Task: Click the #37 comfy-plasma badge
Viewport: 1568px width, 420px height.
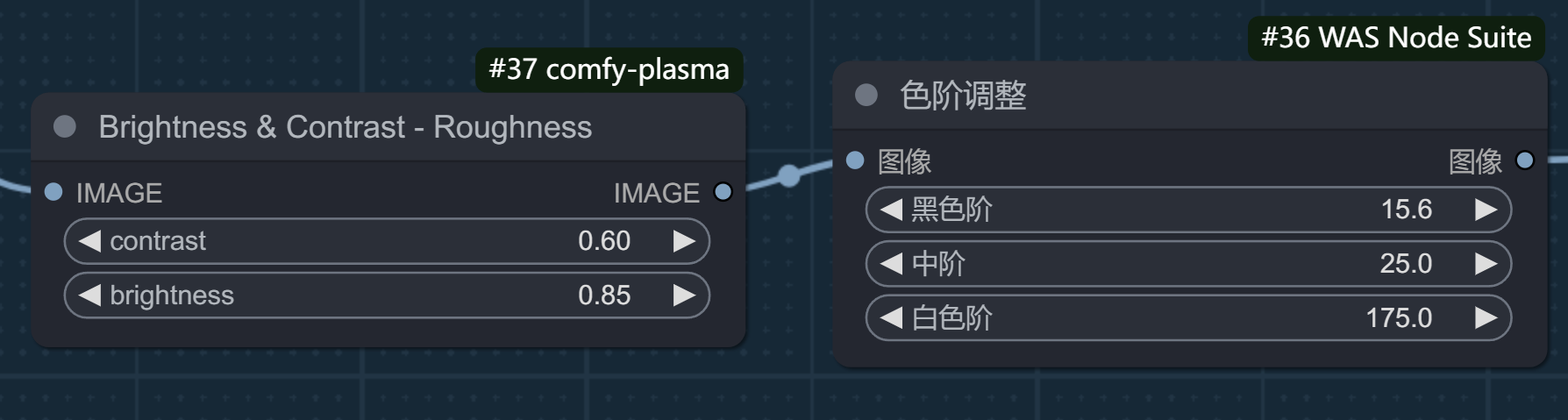Action: click(609, 69)
